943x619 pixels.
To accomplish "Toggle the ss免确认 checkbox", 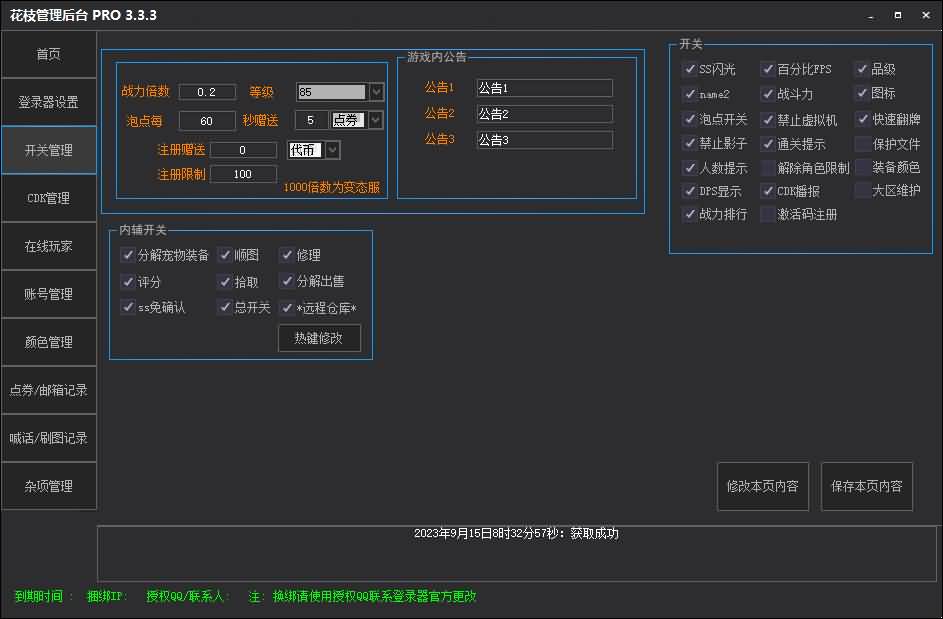I will [x=128, y=307].
